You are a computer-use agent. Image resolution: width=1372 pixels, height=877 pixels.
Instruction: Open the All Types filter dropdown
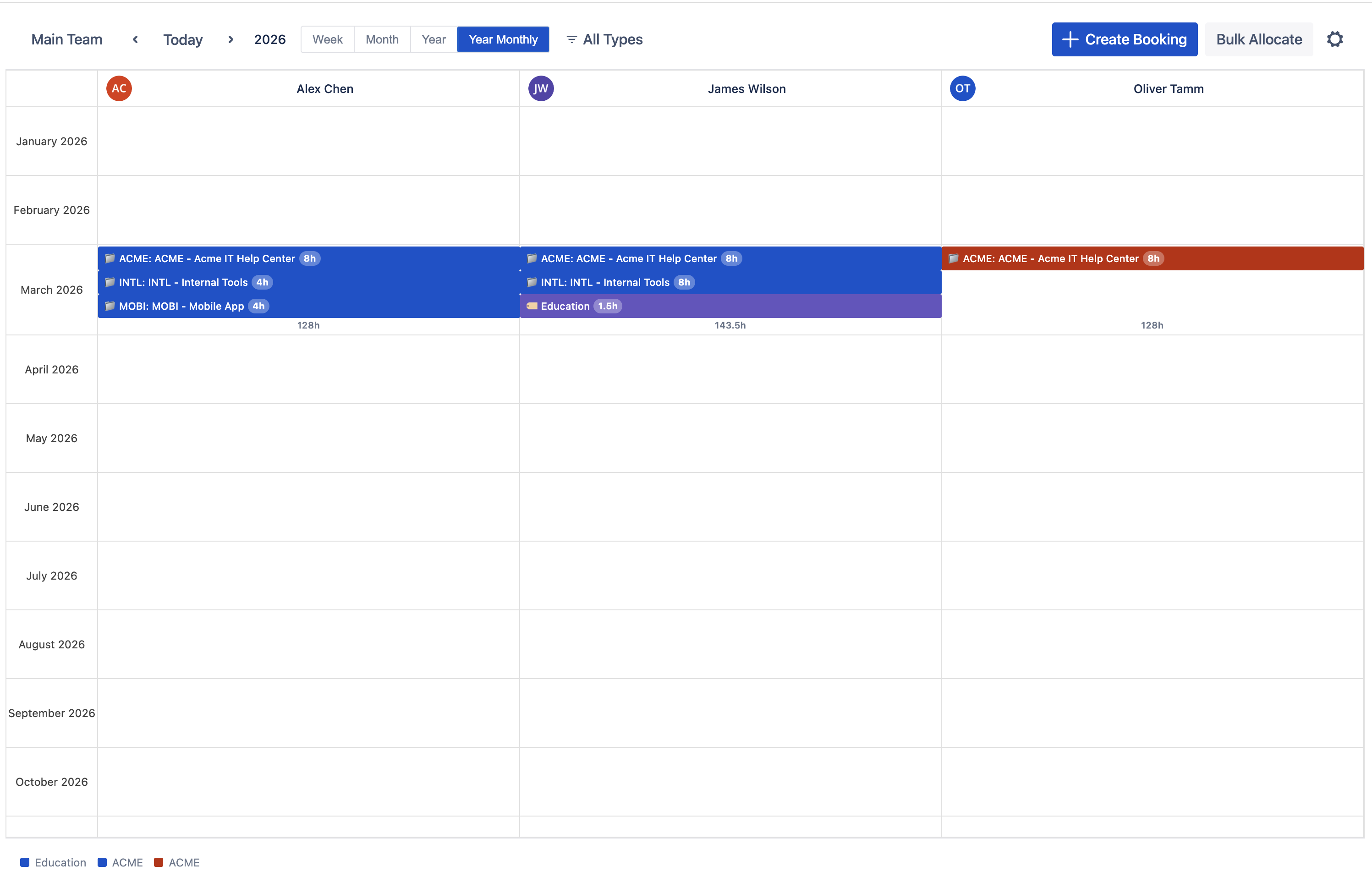pos(604,39)
